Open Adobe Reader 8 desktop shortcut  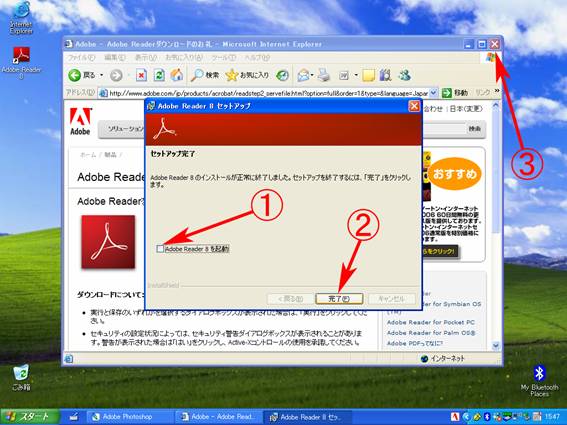[x=21, y=63]
